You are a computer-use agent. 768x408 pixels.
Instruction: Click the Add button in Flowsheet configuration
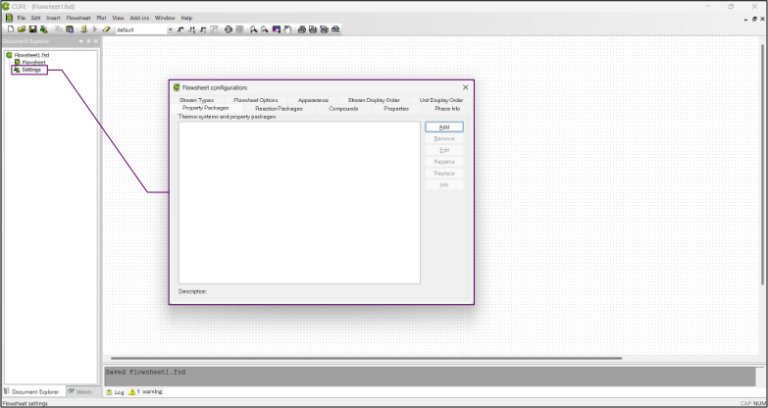(x=444, y=127)
